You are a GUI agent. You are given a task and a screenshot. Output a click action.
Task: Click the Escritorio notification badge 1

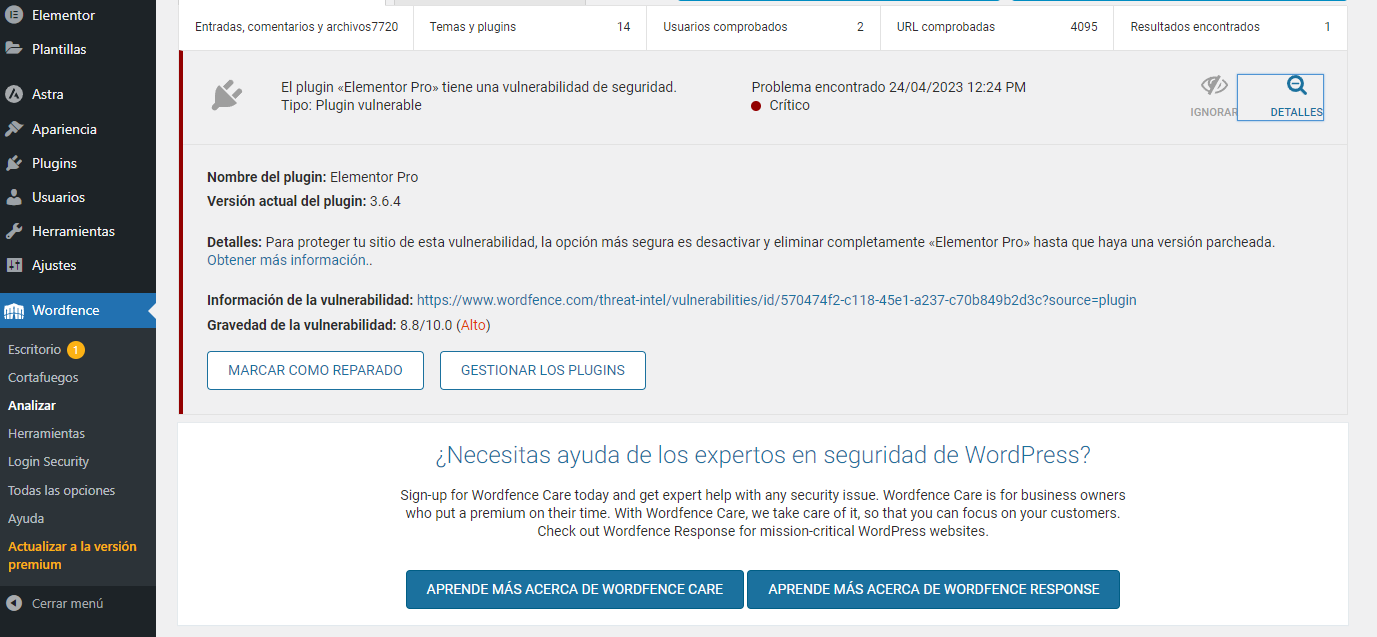tap(76, 350)
